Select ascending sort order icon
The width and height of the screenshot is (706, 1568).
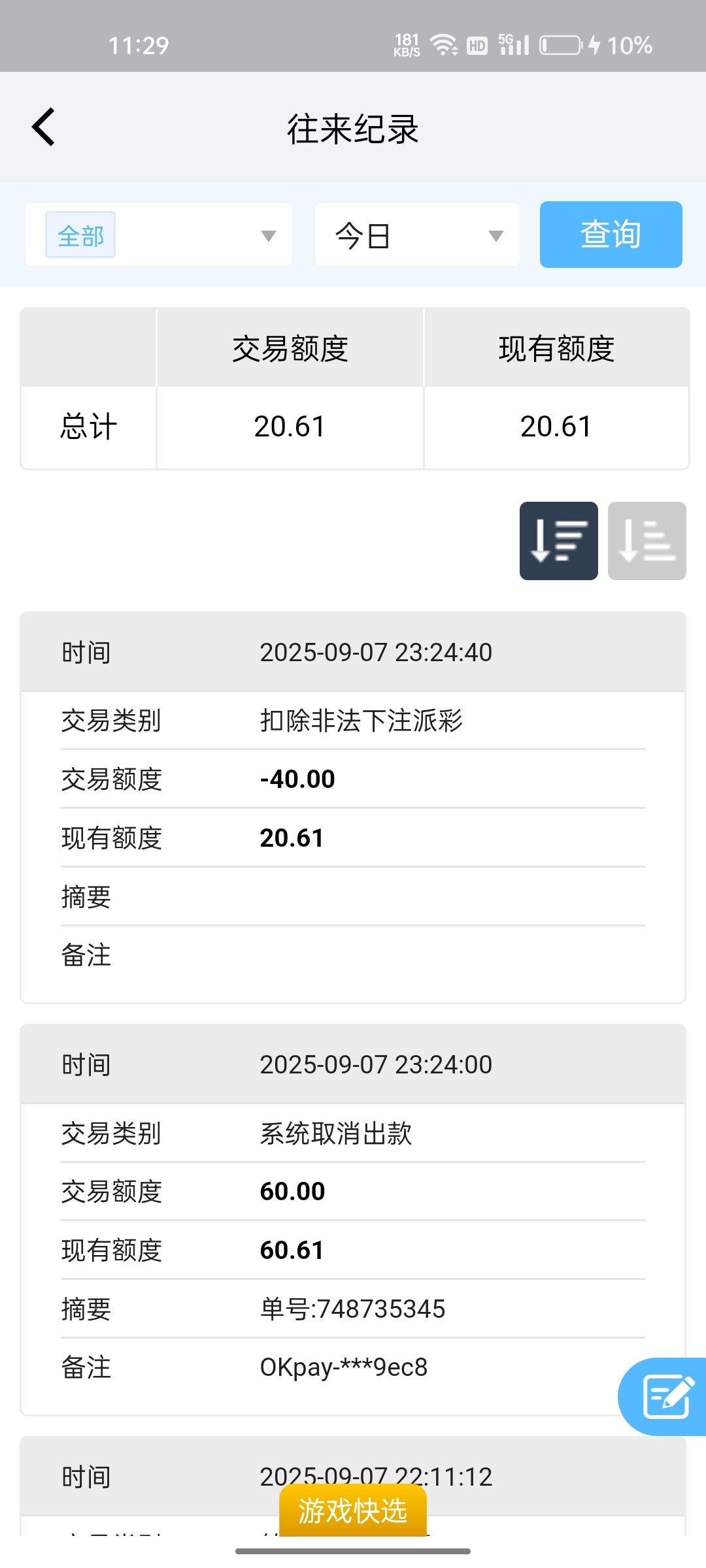click(x=647, y=541)
